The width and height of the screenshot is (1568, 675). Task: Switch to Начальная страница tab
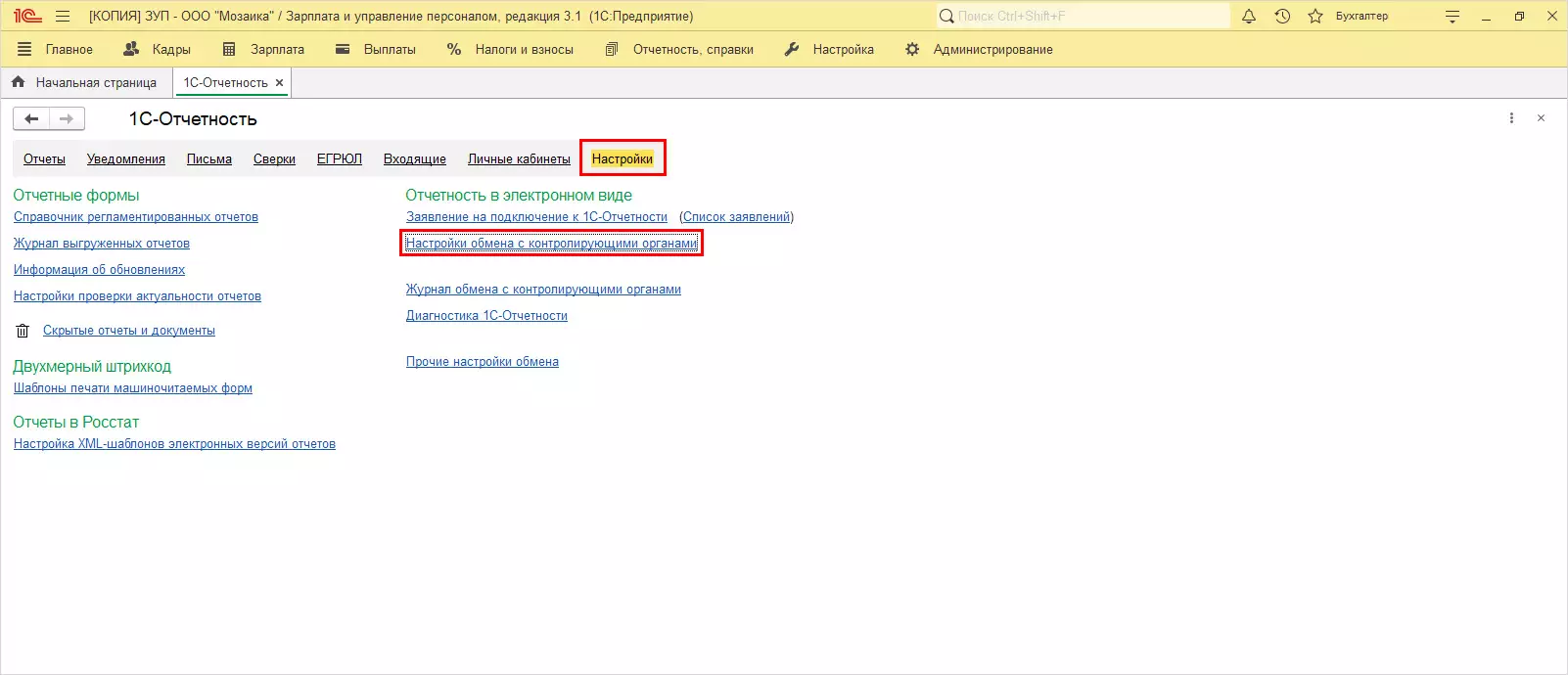coord(85,82)
